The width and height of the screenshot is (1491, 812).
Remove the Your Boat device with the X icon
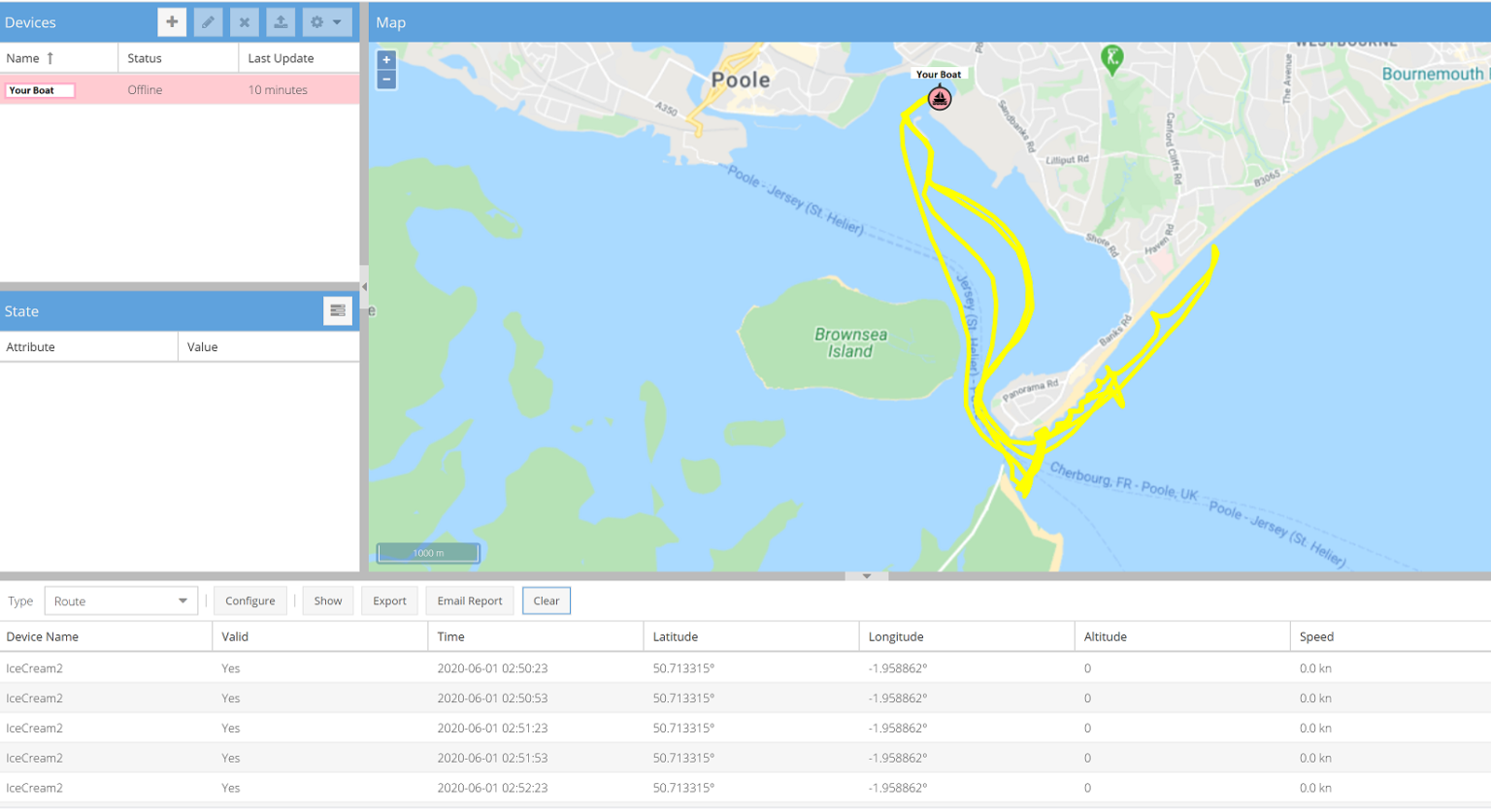tap(244, 21)
